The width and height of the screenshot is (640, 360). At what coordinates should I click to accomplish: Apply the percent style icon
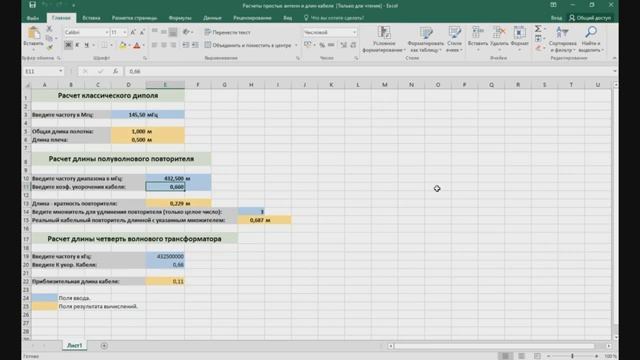point(322,45)
